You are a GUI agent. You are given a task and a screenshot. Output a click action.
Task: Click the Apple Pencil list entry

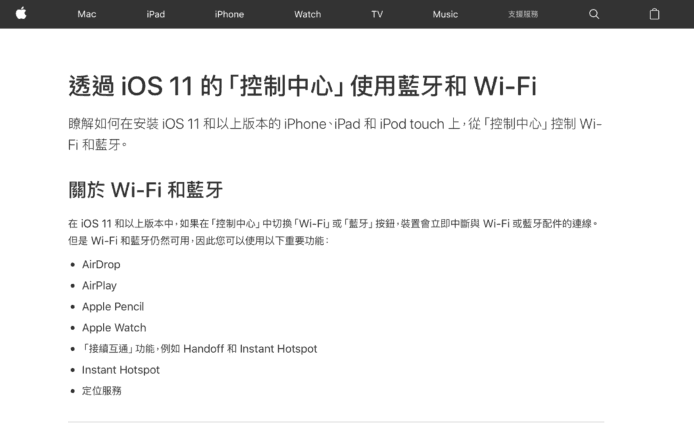coord(113,307)
